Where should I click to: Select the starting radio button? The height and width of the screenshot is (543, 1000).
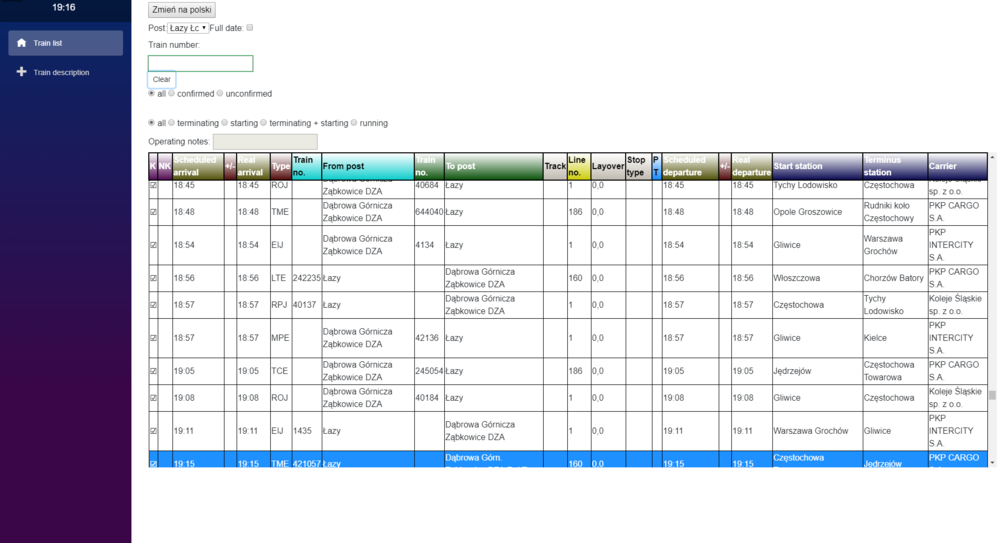tap(224, 123)
